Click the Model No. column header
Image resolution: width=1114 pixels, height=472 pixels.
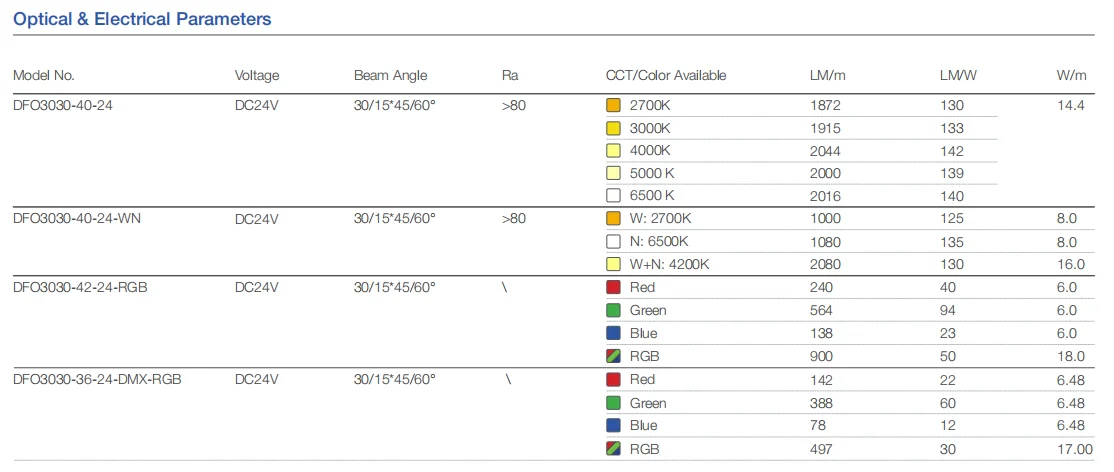click(44, 76)
